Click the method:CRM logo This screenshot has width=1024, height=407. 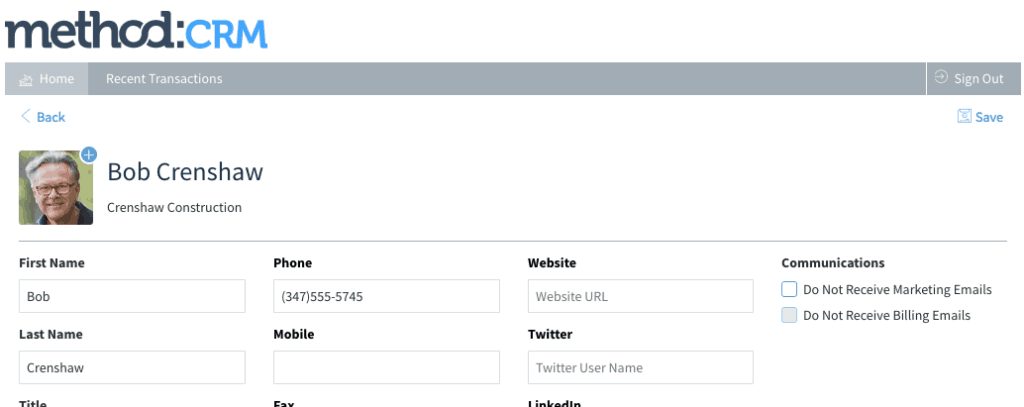pyautogui.click(x=136, y=30)
